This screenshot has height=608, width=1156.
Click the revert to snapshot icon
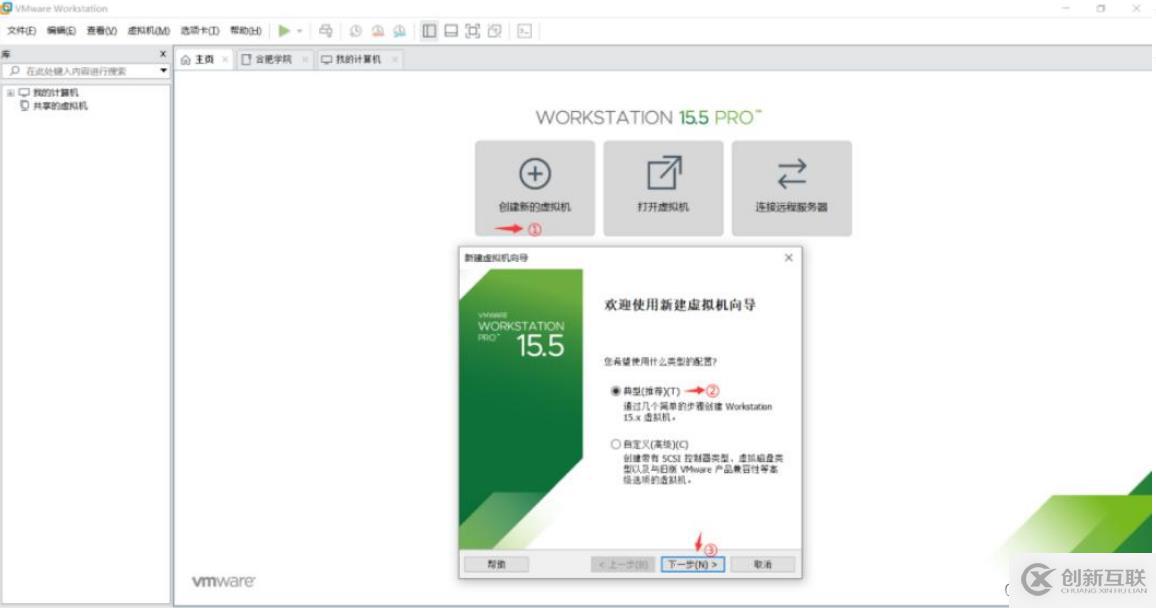point(377,31)
